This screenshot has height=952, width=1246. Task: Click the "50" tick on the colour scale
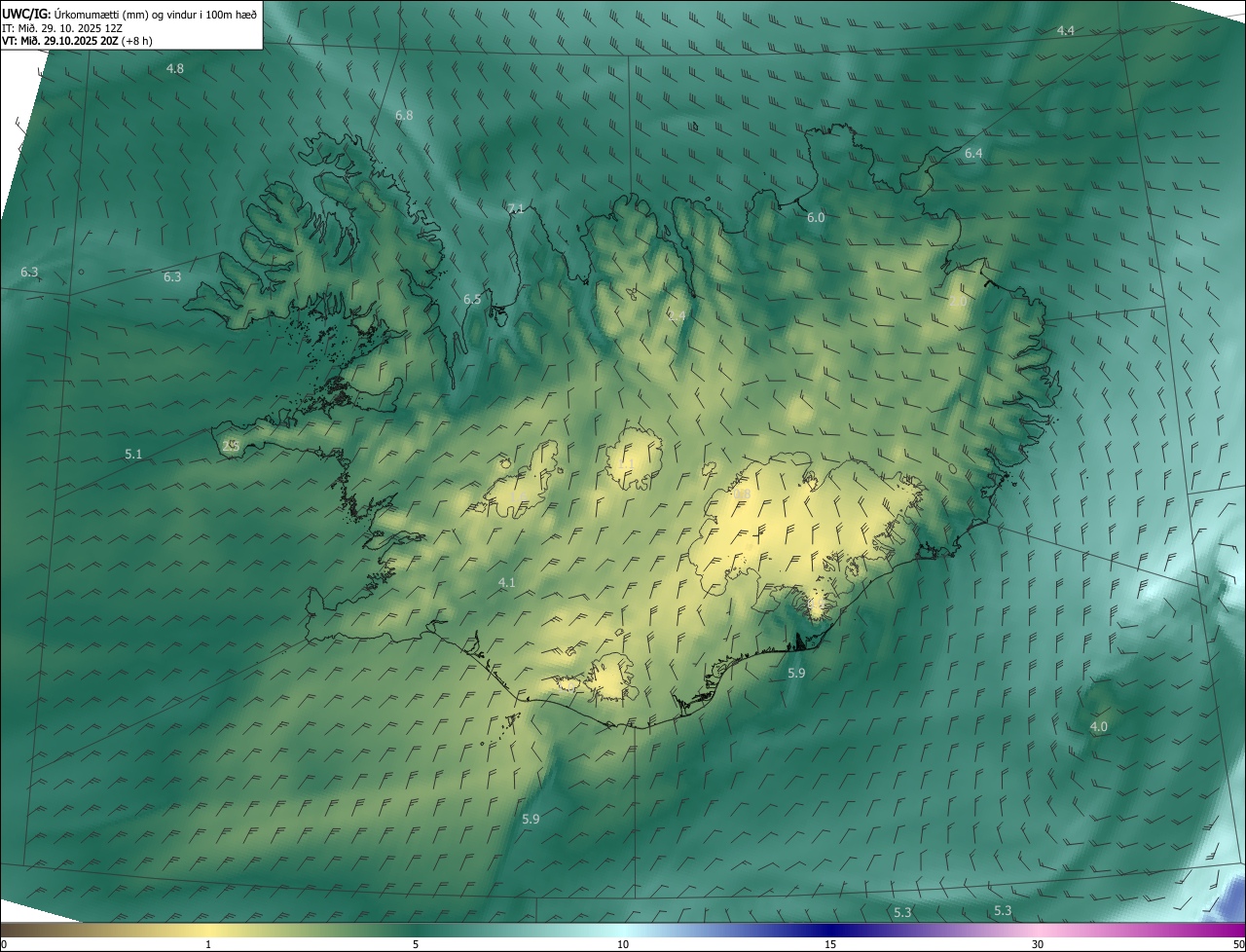pyautogui.click(x=1238, y=944)
